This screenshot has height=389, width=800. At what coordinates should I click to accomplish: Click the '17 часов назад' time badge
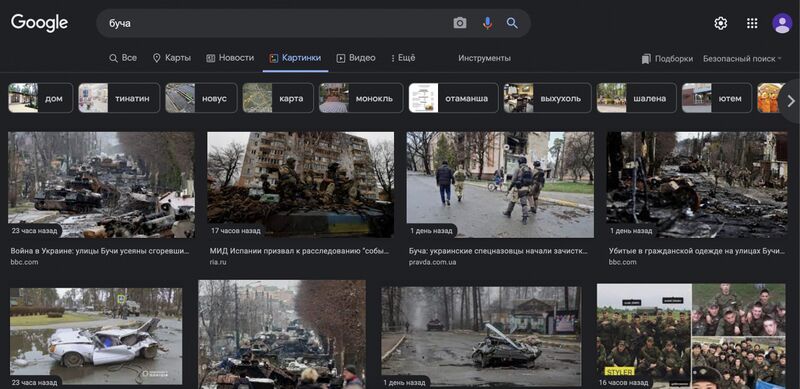tap(236, 231)
